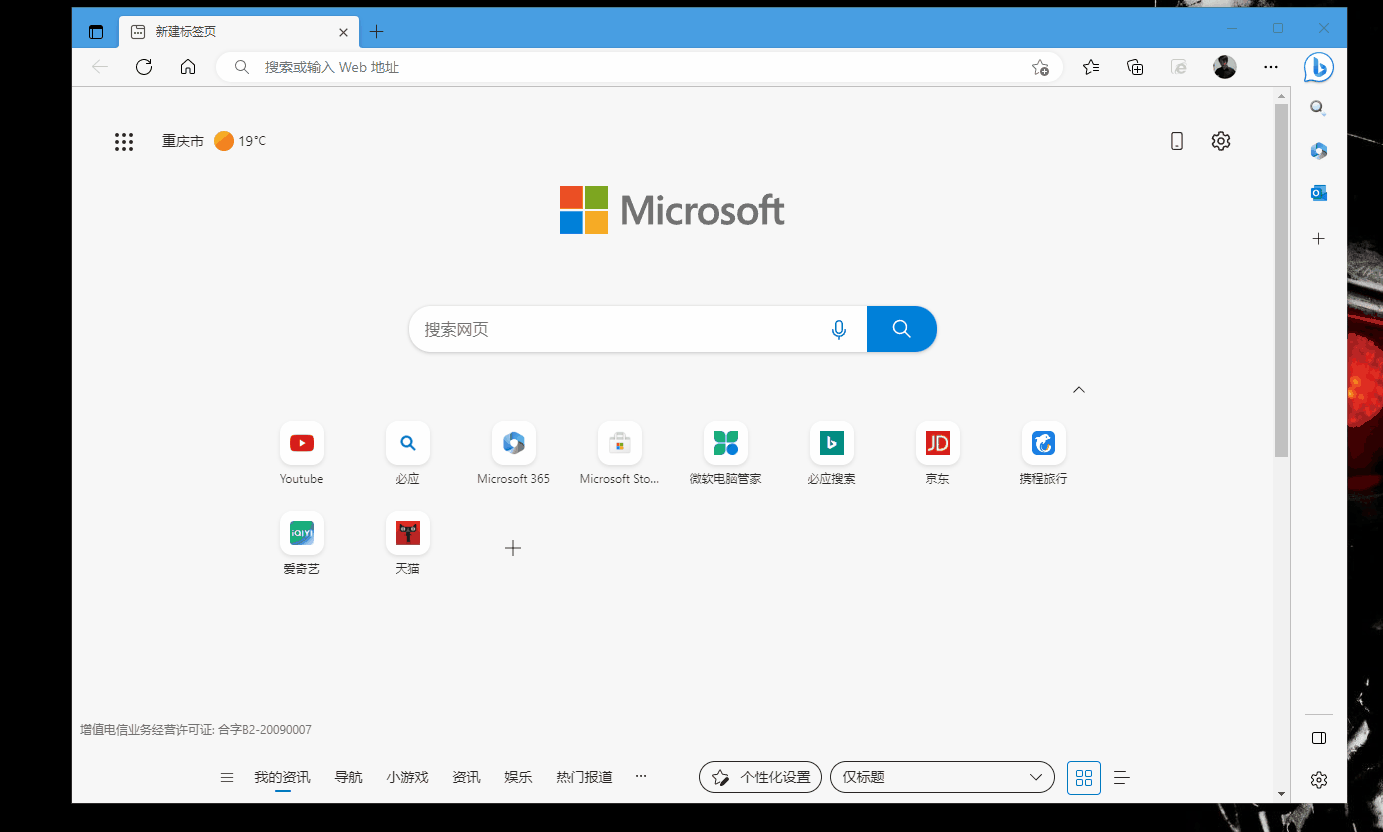Viewport: 1383px width, 832px height.
Task: Add a sidebar app with plus
Action: coord(1319,239)
